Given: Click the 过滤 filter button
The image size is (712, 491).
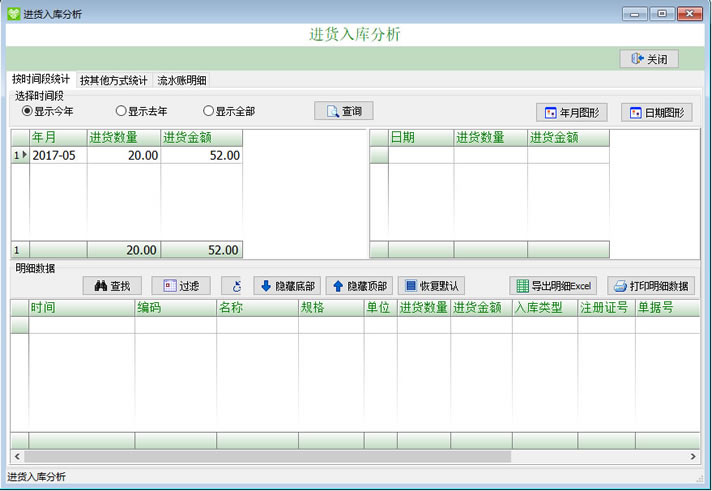Looking at the screenshot, I should click(181, 286).
